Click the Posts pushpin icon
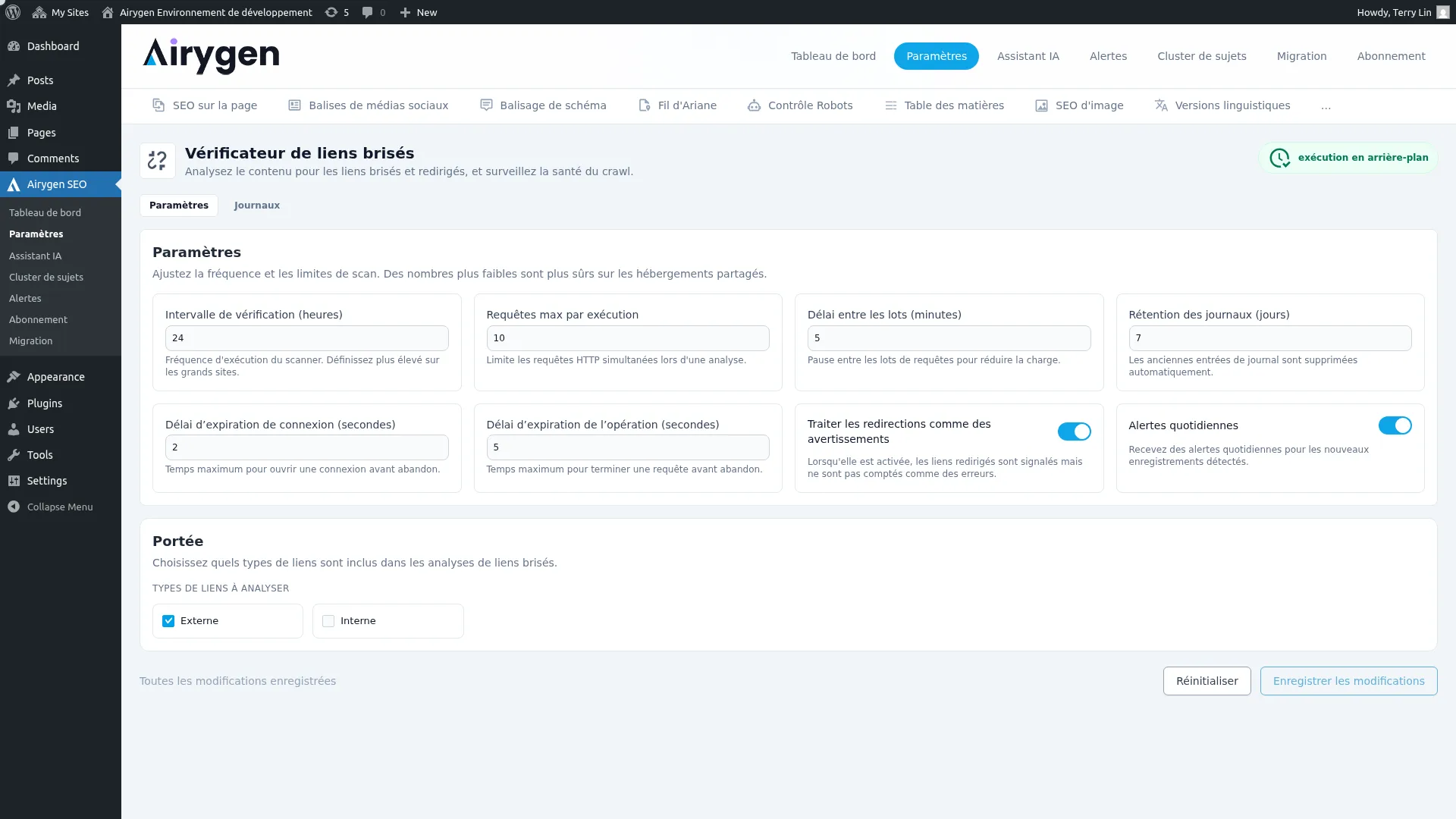The image size is (1456, 819). click(x=14, y=80)
